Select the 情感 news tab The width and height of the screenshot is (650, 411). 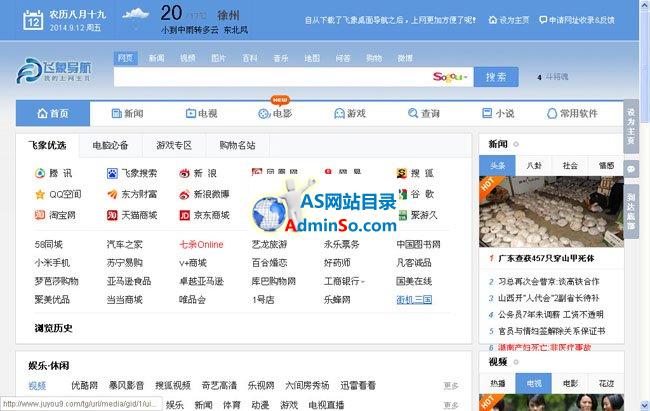(x=606, y=165)
